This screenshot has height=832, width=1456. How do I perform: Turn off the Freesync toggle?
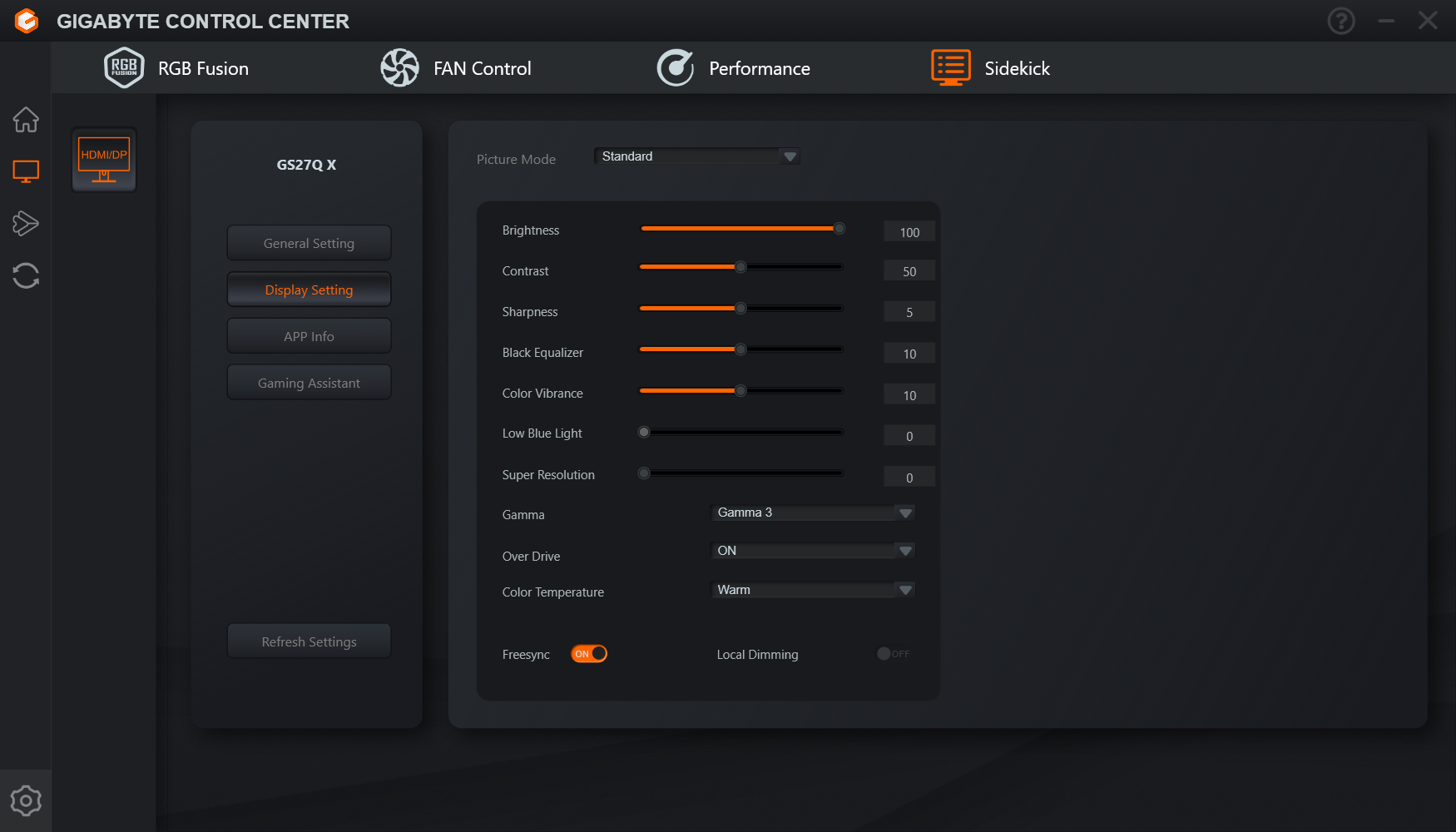pyautogui.click(x=589, y=654)
